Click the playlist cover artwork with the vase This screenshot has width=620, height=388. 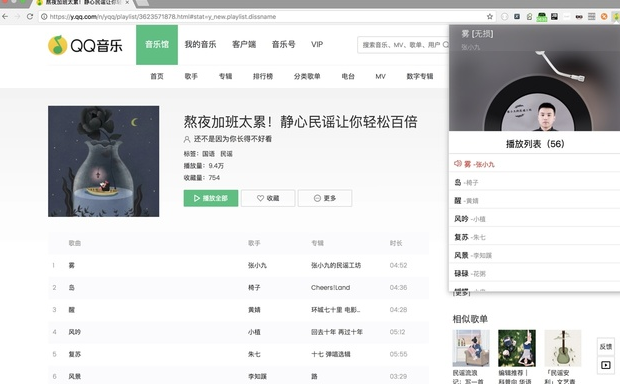coord(104,161)
